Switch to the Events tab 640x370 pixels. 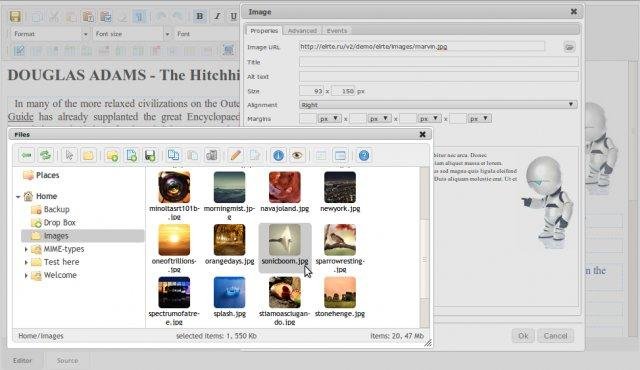click(337, 31)
